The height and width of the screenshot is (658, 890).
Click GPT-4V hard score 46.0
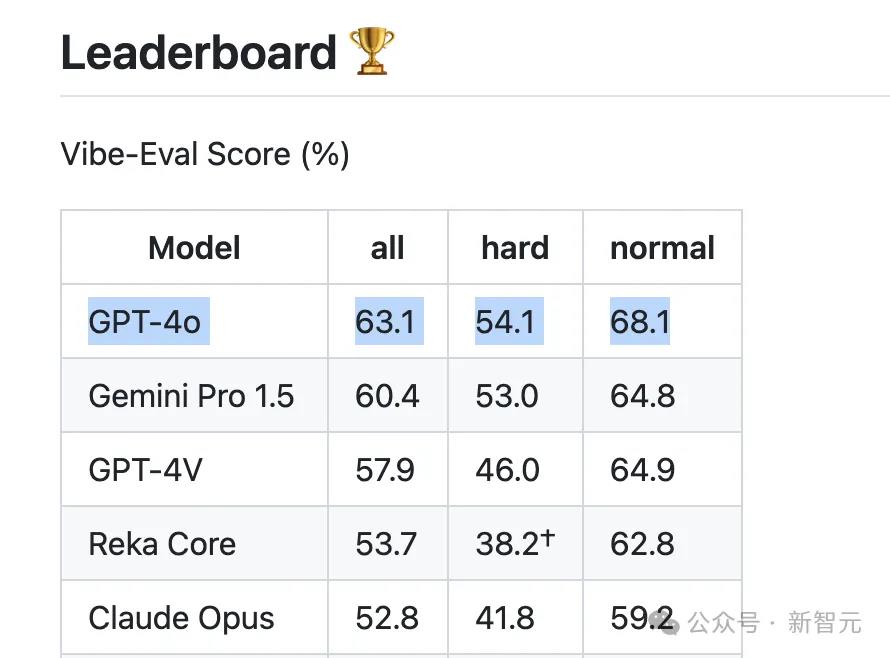pos(507,470)
